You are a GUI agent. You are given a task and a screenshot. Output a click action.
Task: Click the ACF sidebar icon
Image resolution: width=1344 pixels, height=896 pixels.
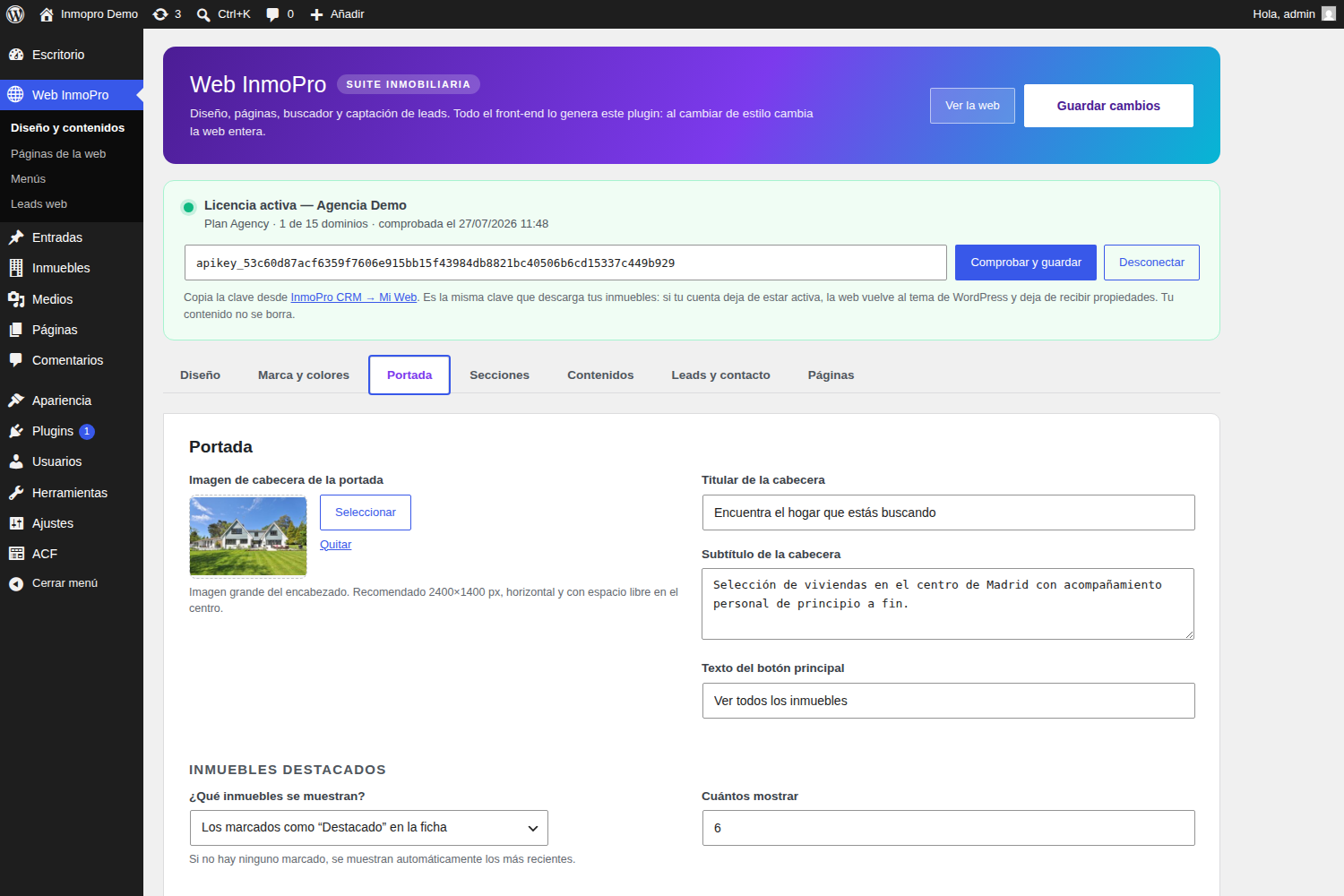16,554
